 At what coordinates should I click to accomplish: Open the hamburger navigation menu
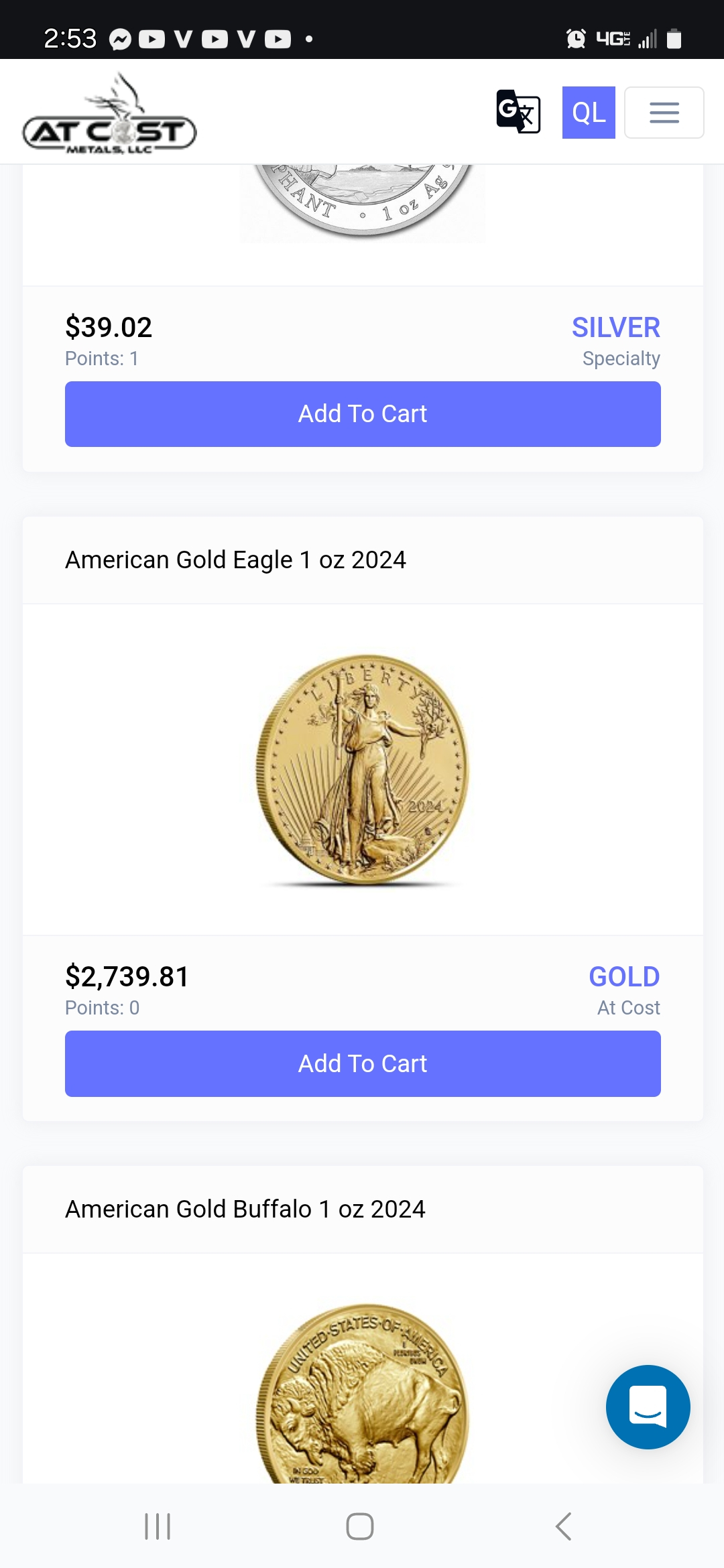pyautogui.click(x=664, y=113)
